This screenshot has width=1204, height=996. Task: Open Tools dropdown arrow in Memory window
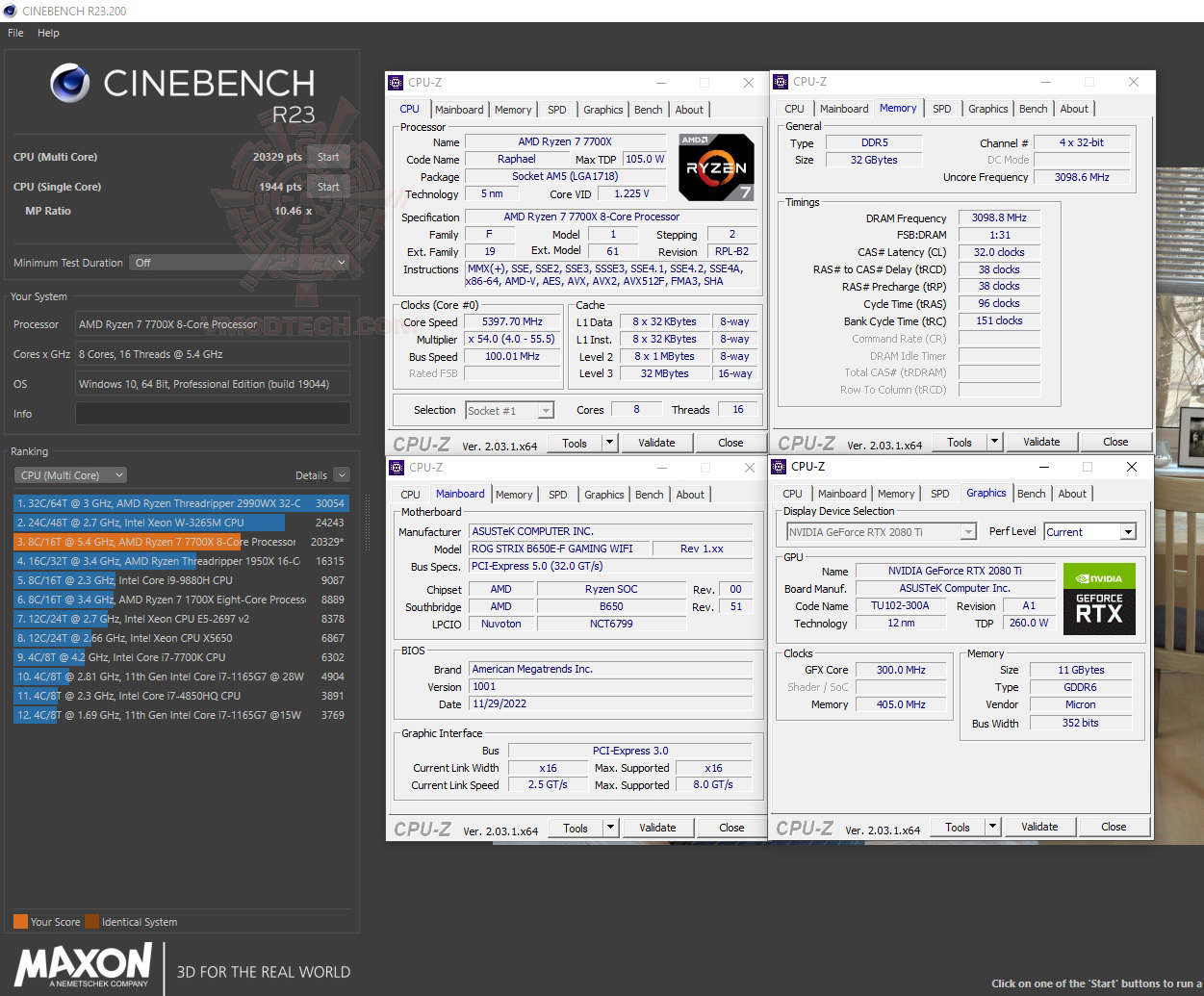(x=994, y=442)
